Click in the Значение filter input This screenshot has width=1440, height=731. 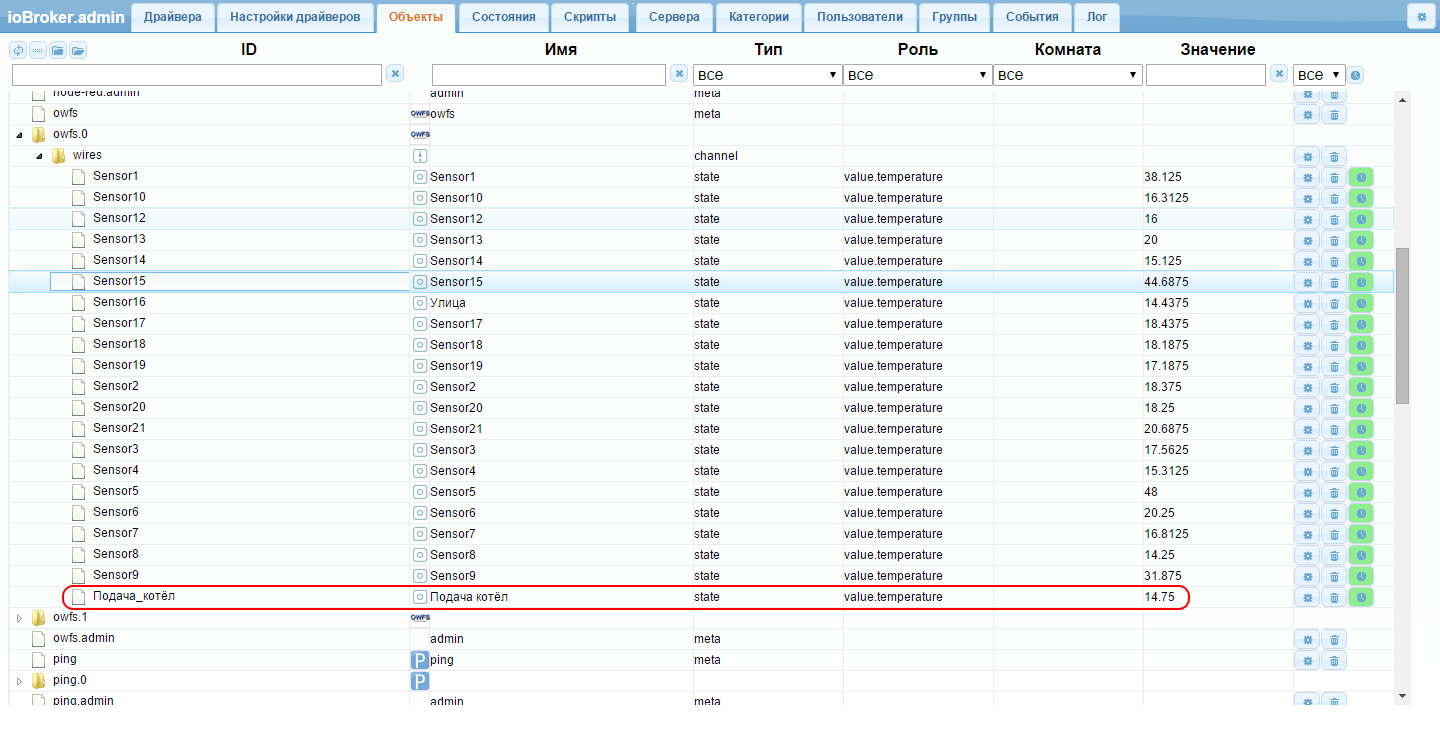(x=1206, y=75)
